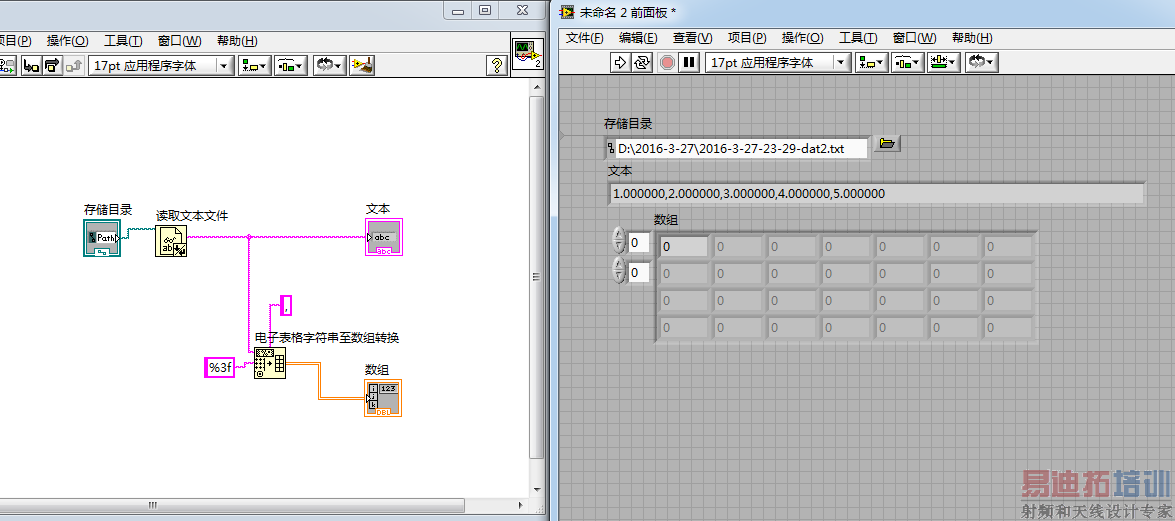Click the red Abort Execution button
1175x521 pixels.
(x=667, y=63)
